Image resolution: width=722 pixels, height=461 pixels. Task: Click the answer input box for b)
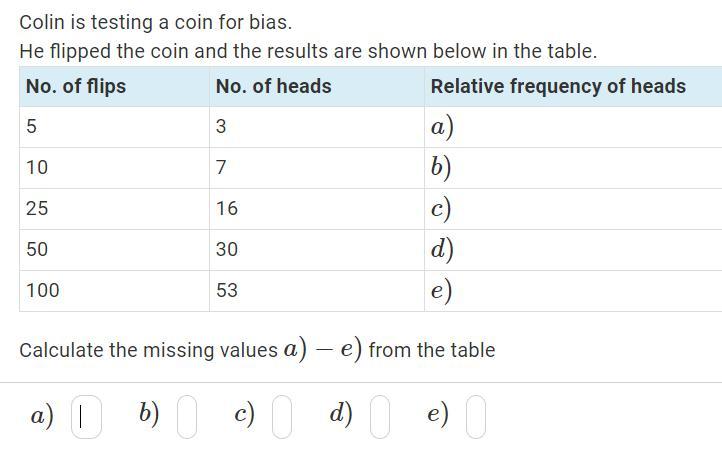click(186, 417)
